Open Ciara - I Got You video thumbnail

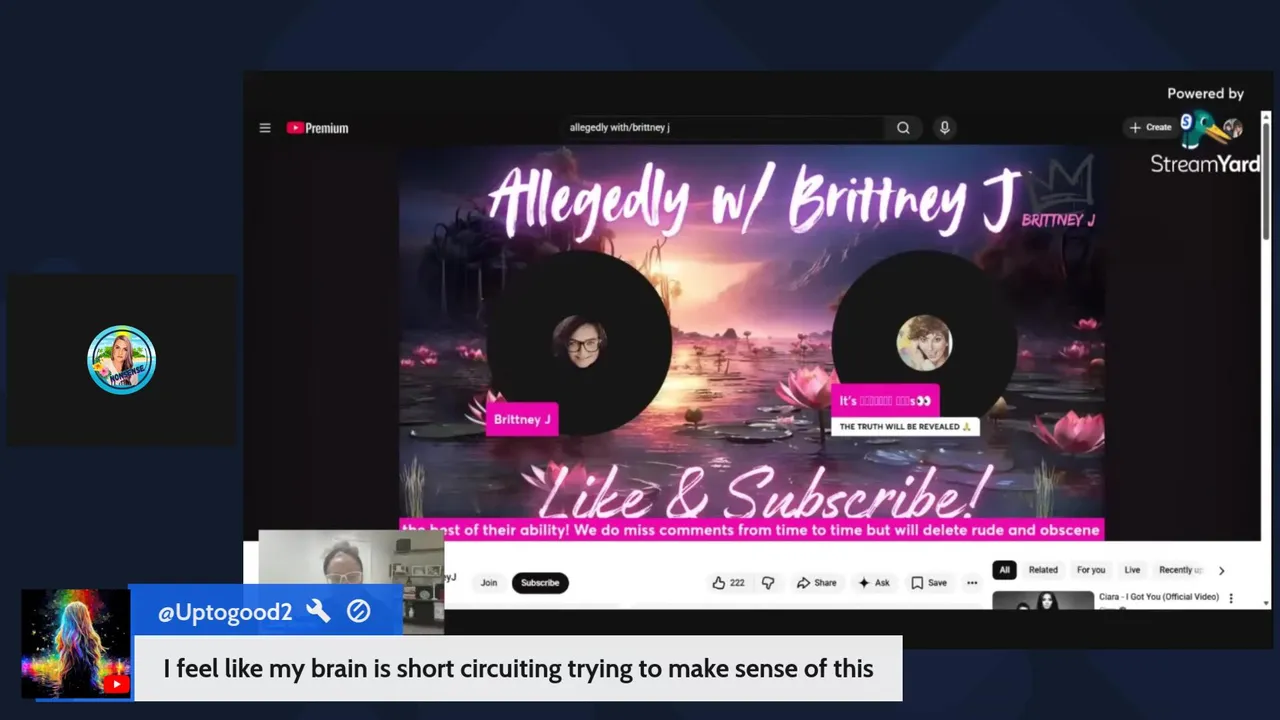(1043, 600)
